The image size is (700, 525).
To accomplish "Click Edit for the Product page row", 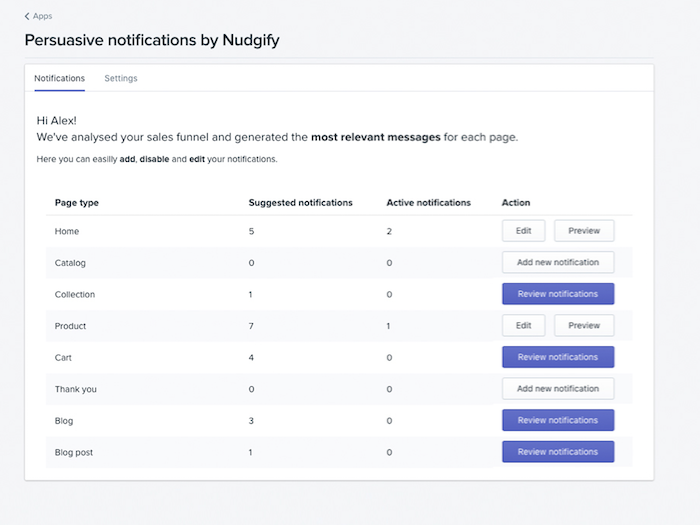I will coord(523,325).
